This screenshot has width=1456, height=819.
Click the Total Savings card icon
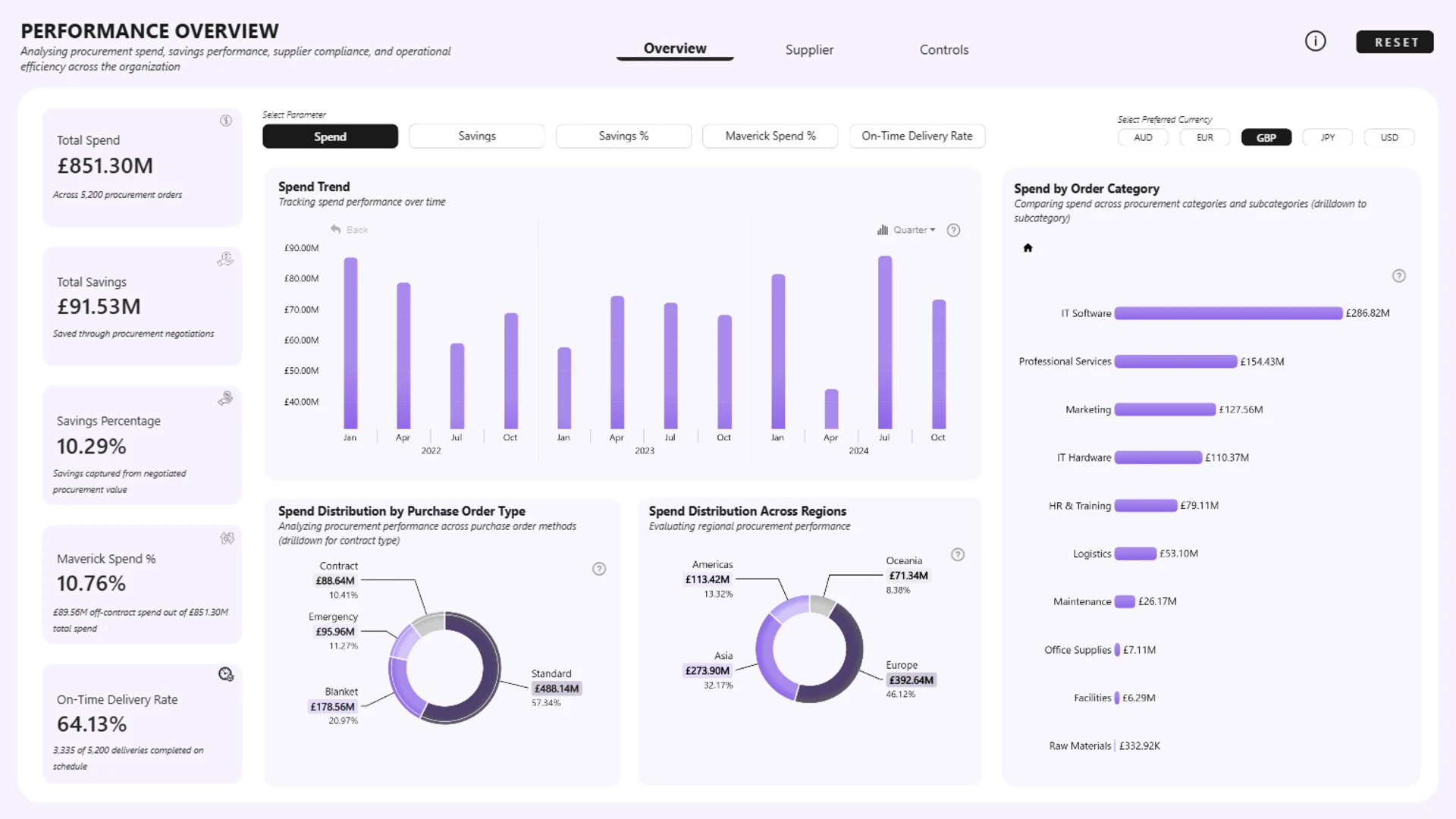pos(225,259)
